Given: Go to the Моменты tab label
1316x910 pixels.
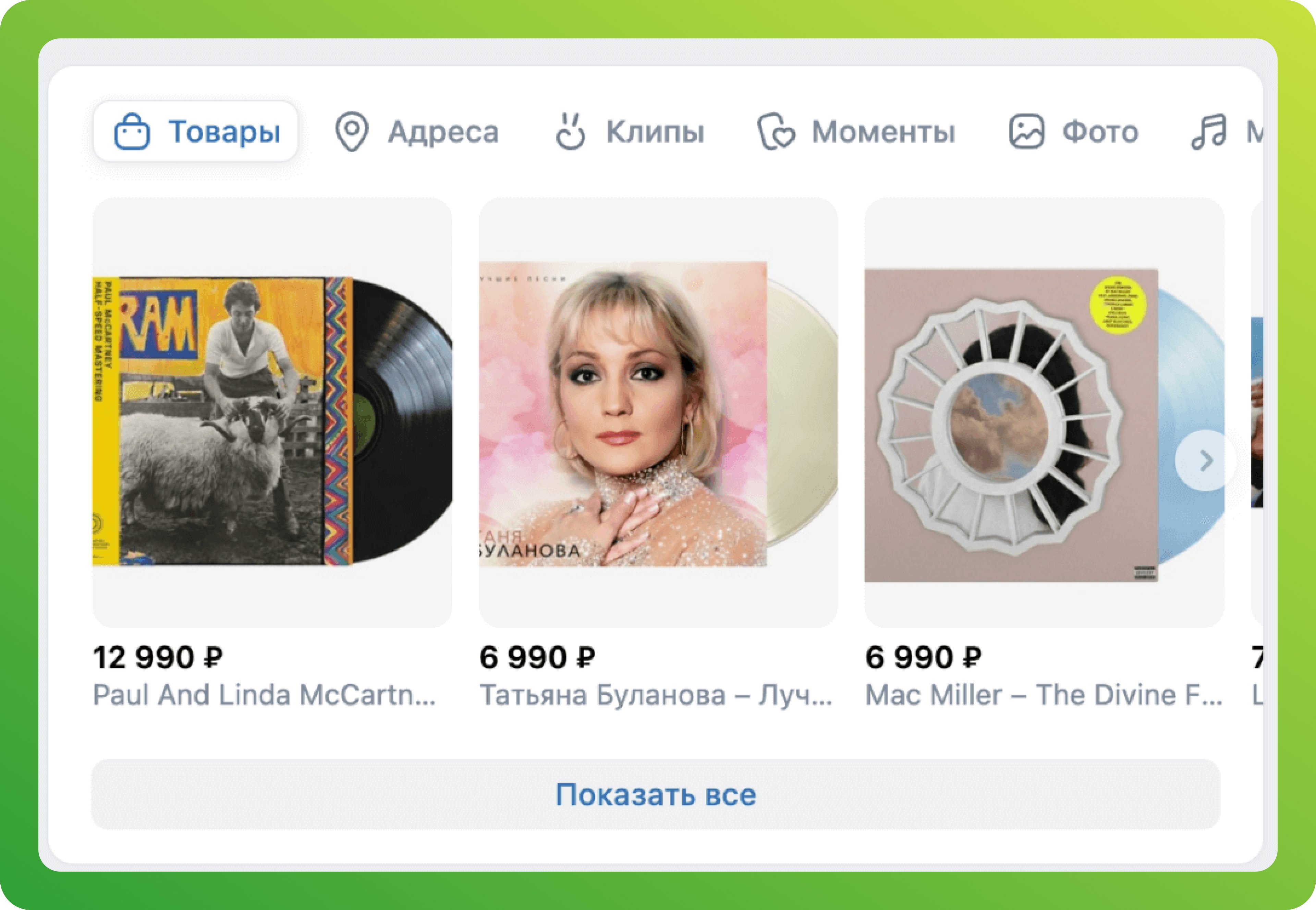Looking at the screenshot, I should (x=883, y=132).
